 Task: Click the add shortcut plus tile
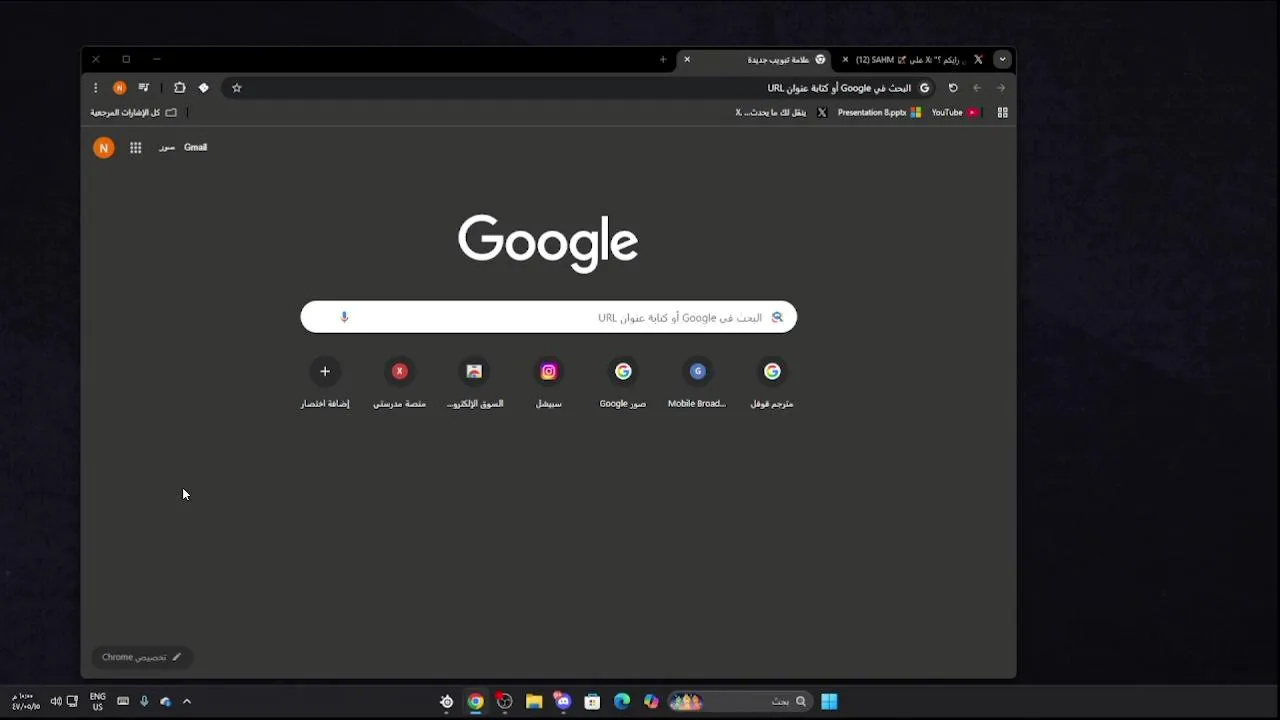325,383
